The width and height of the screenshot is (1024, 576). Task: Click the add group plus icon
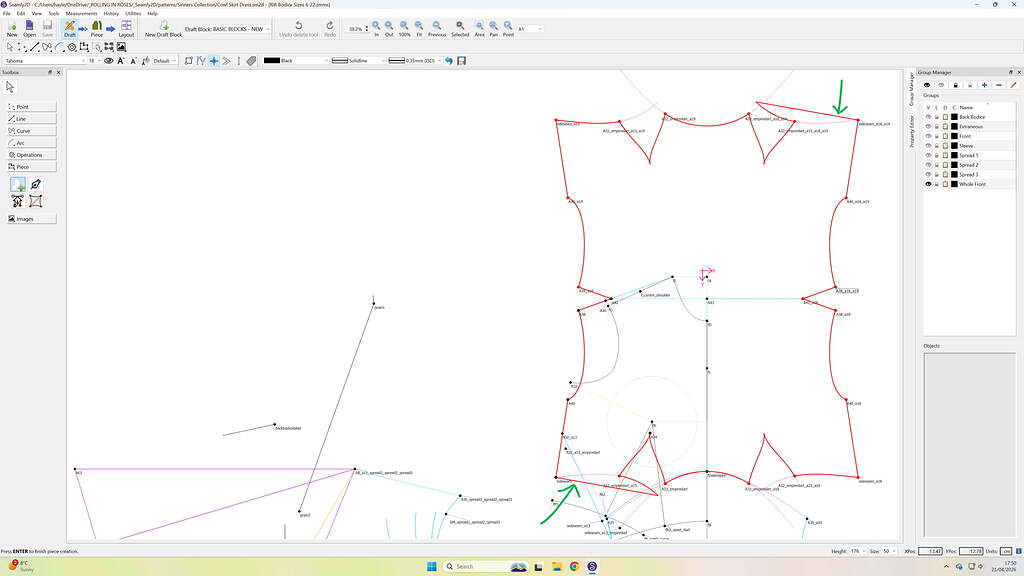tap(984, 85)
